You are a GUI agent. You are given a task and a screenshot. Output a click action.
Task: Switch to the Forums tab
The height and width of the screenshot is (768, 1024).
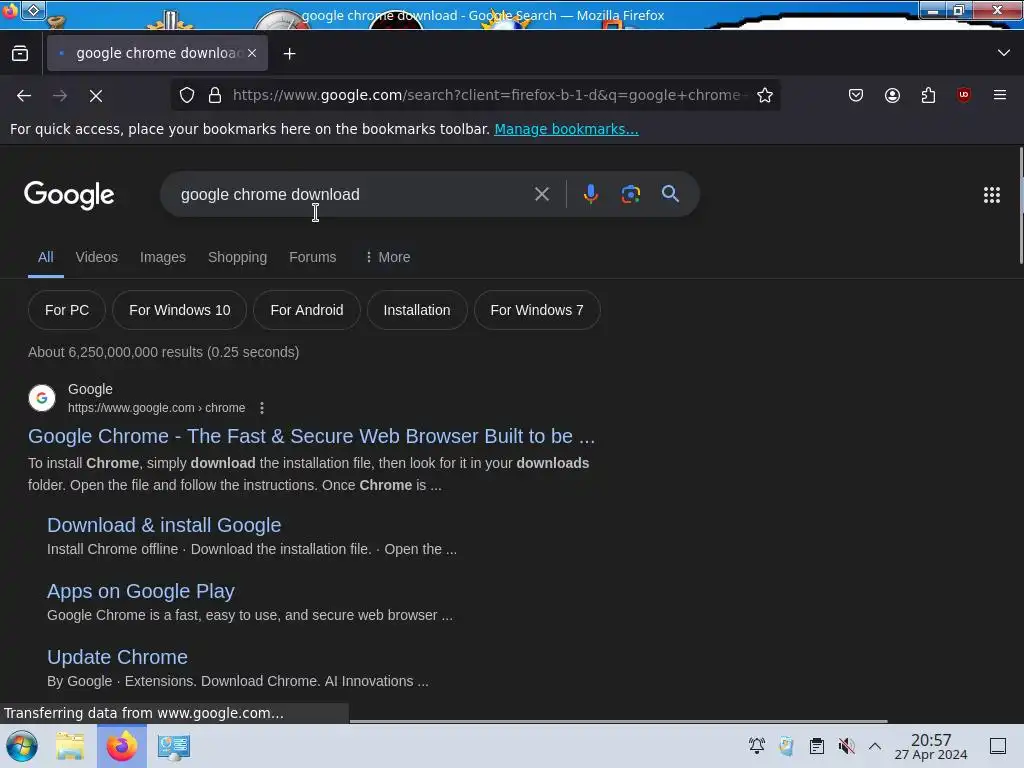click(x=312, y=257)
